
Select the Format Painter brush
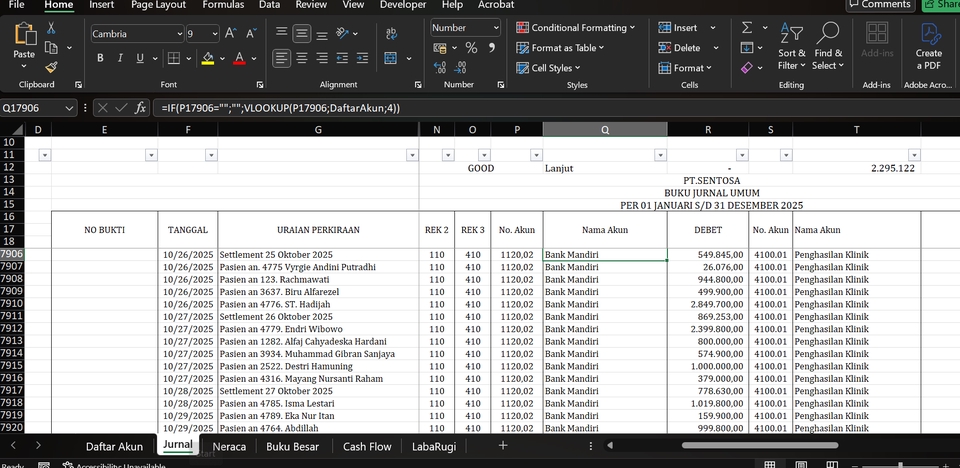(x=51, y=66)
